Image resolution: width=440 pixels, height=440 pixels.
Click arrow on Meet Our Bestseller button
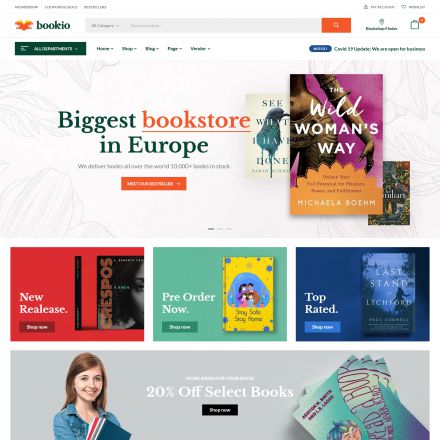click(x=178, y=184)
